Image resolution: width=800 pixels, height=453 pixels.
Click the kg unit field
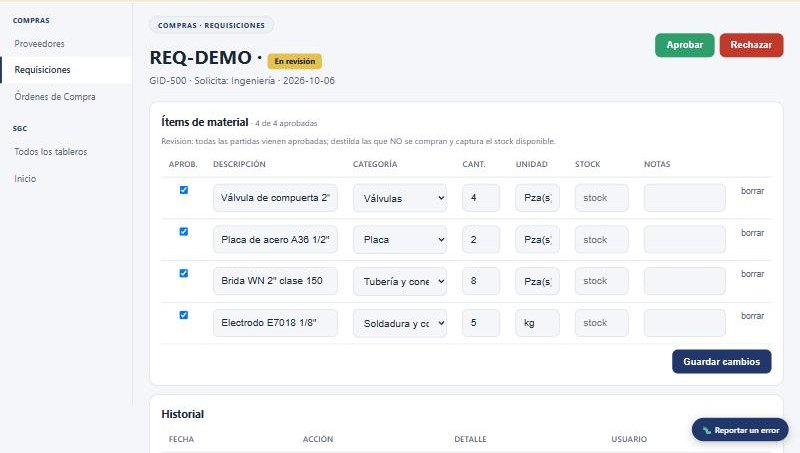point(537,323)
